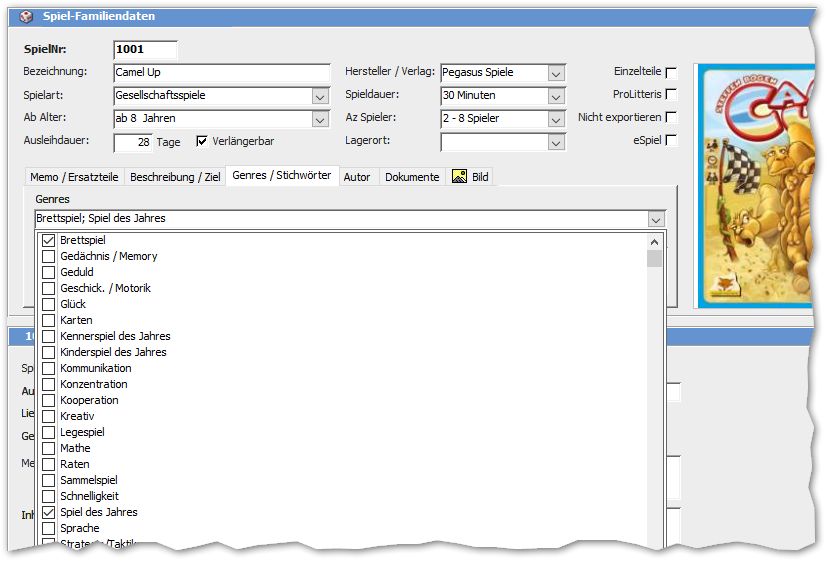Screen dimensions: 828x562
Task: Uncheck the Verlängerbar checkbox
Action: tap(202, 141)
